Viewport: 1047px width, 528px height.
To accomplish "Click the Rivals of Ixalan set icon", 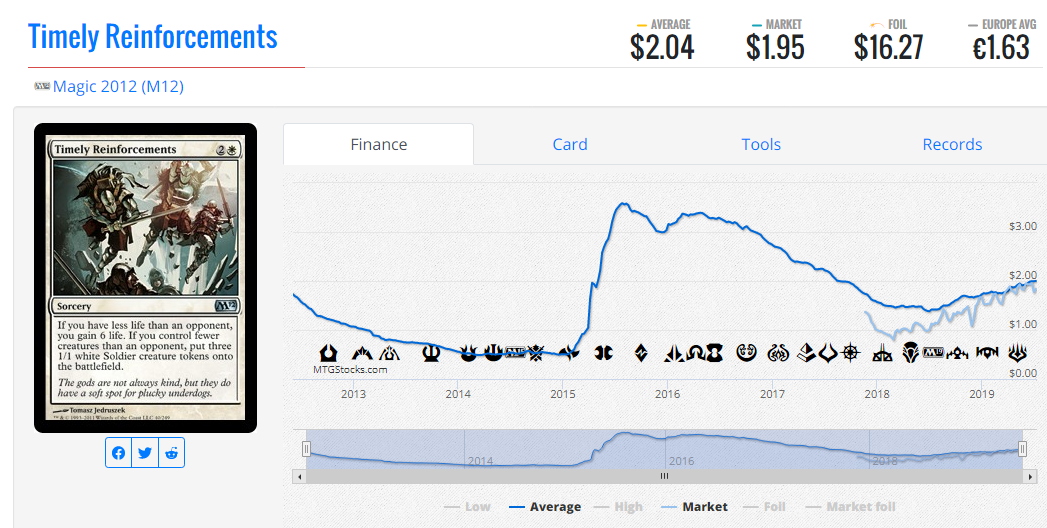I will pos(882,352).
